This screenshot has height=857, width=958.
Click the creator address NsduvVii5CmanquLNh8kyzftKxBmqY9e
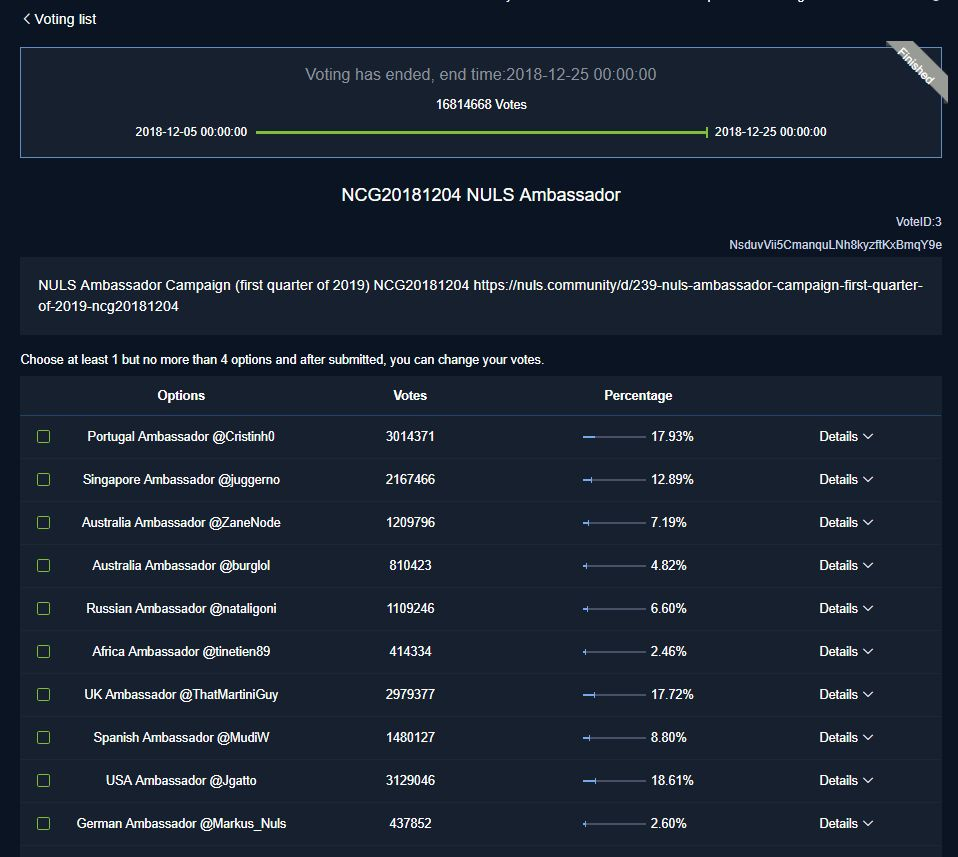(835, 244)
